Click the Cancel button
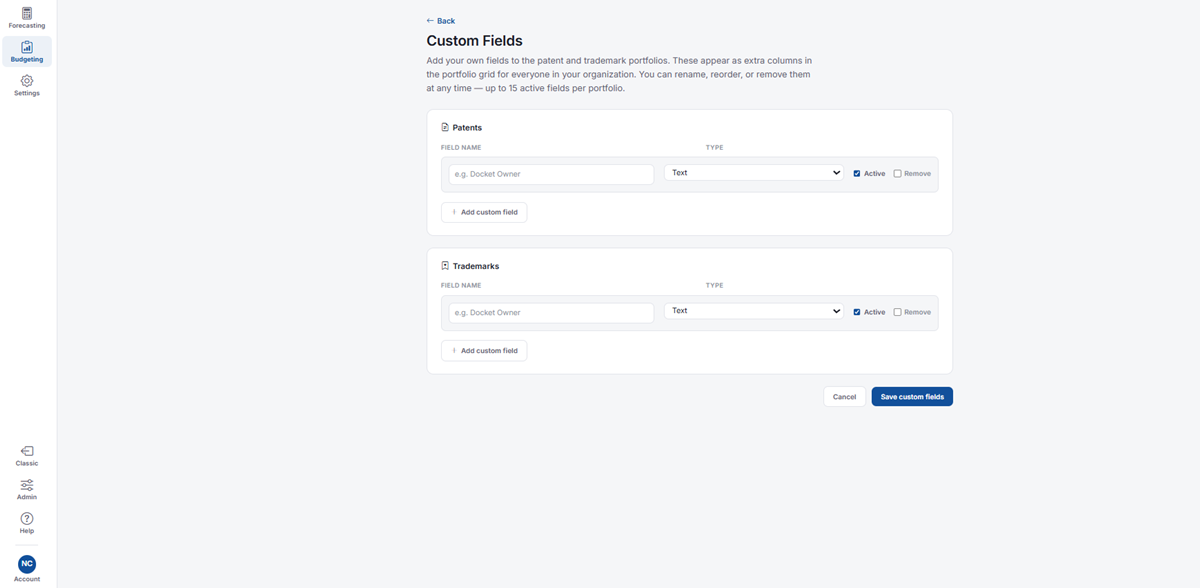The width and height of the screenshot is (1200, 588). click(x=845, y=397)
